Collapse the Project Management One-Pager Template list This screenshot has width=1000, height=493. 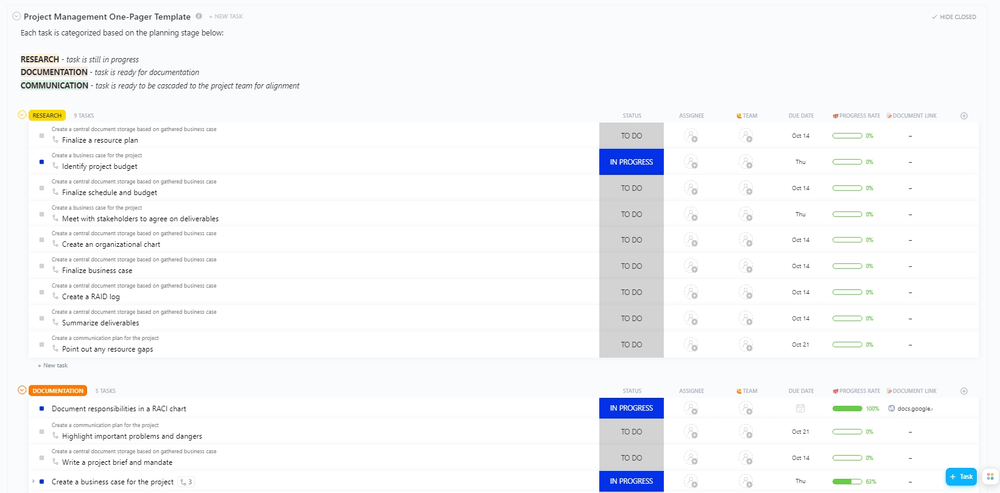(17, 17)
